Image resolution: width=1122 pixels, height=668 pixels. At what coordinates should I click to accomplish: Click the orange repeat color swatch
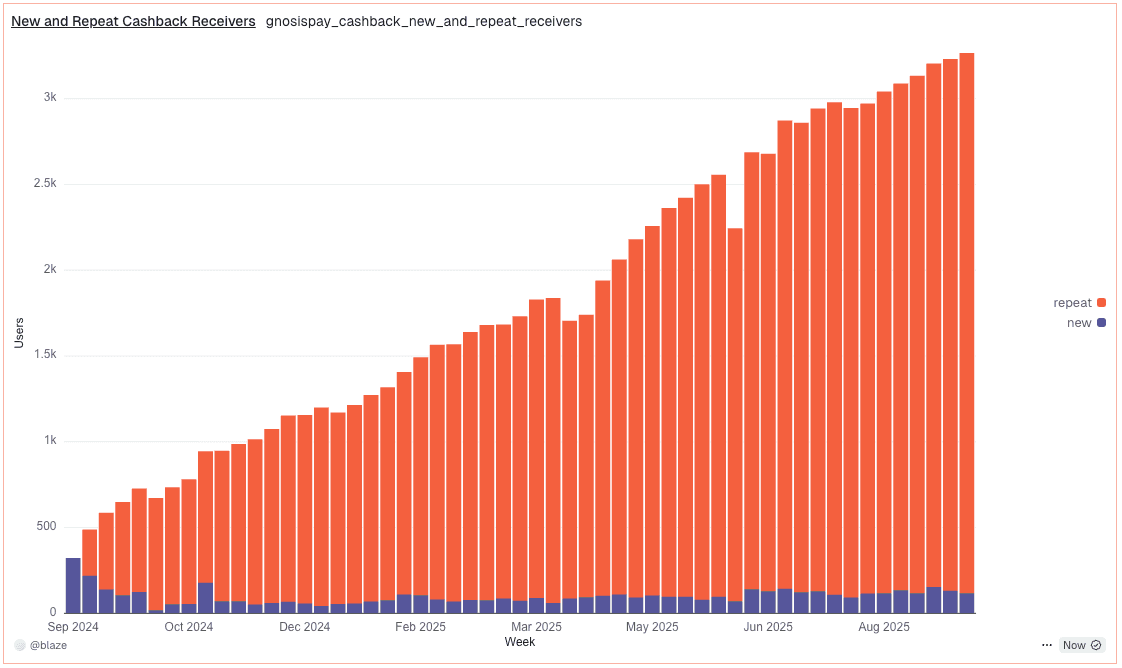click(1101, 303)
